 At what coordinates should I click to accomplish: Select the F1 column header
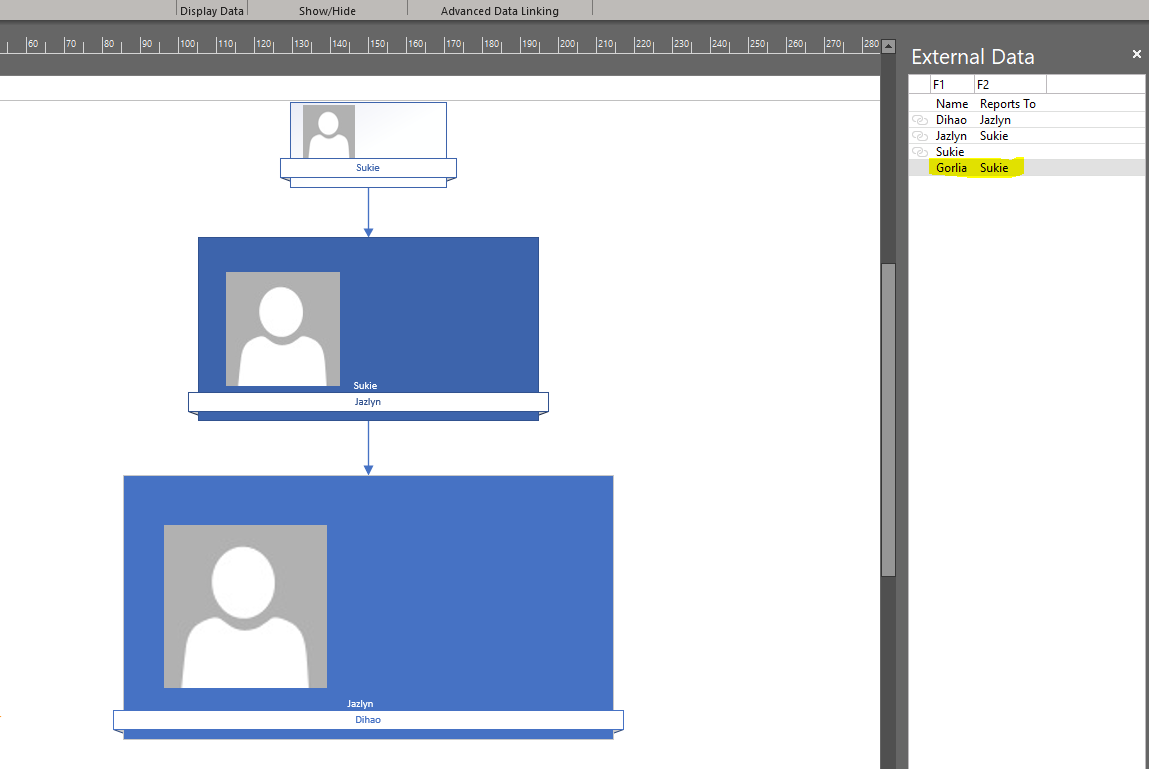point(952,84)
